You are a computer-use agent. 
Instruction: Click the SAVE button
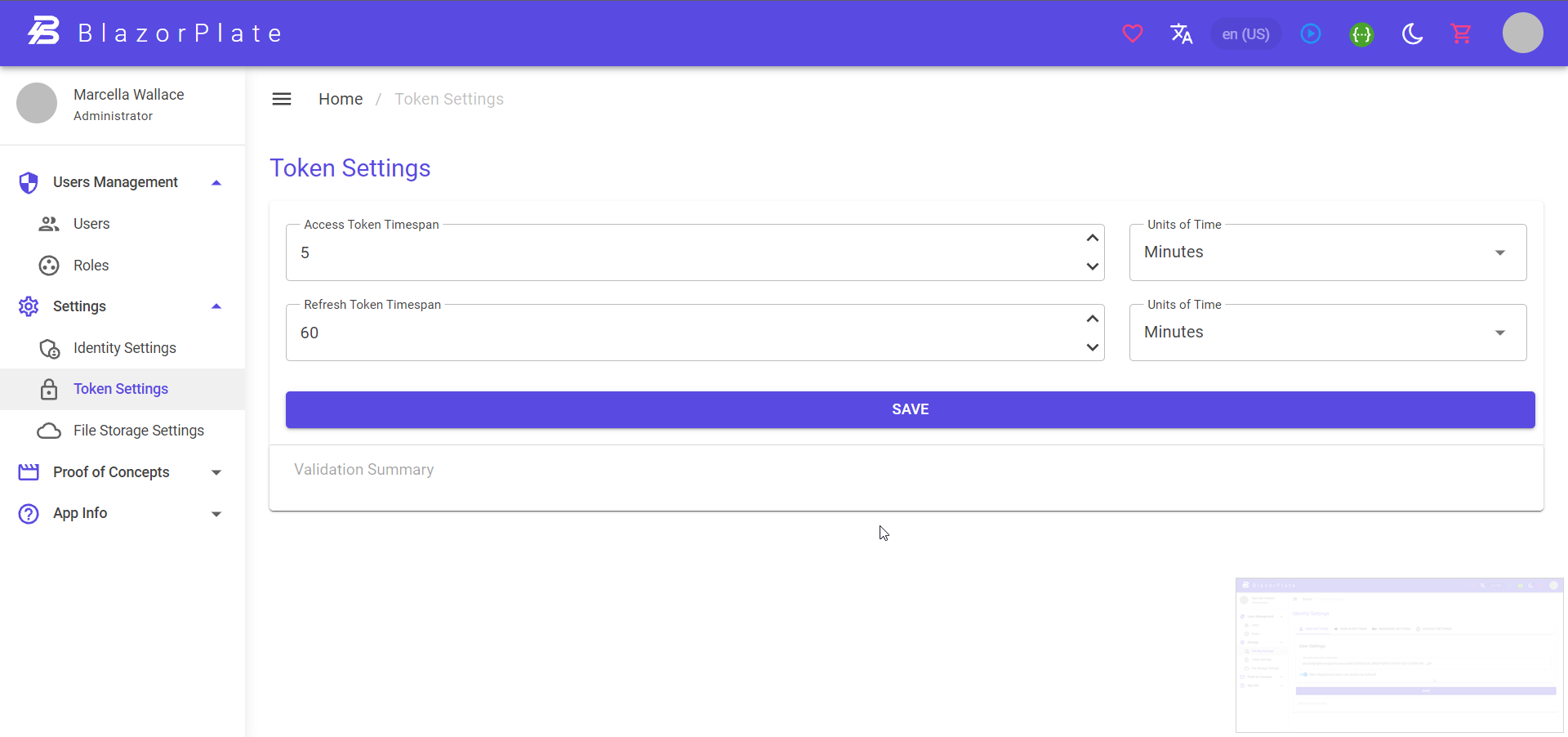(910, 409)
